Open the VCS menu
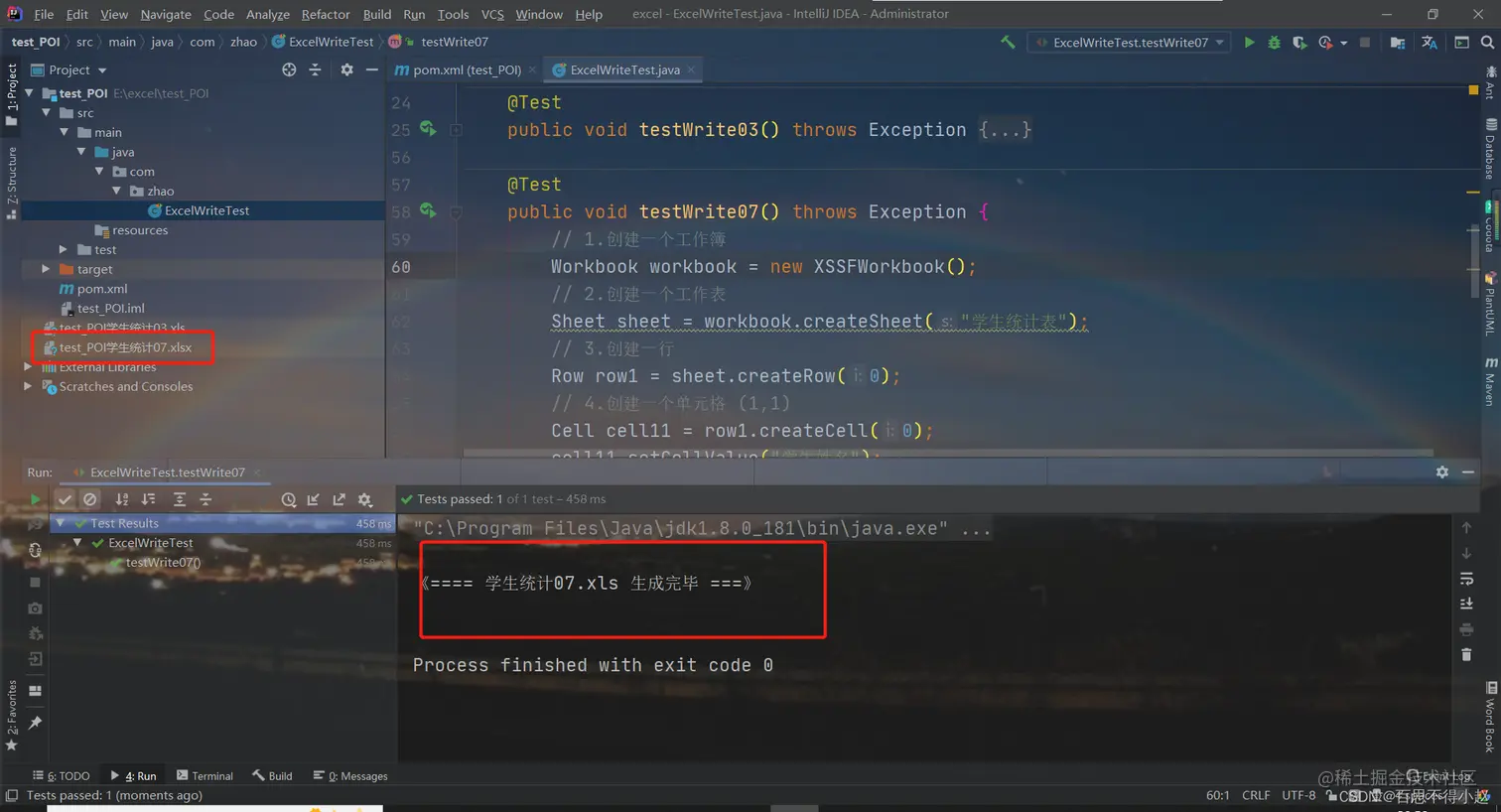 [492, 14]
